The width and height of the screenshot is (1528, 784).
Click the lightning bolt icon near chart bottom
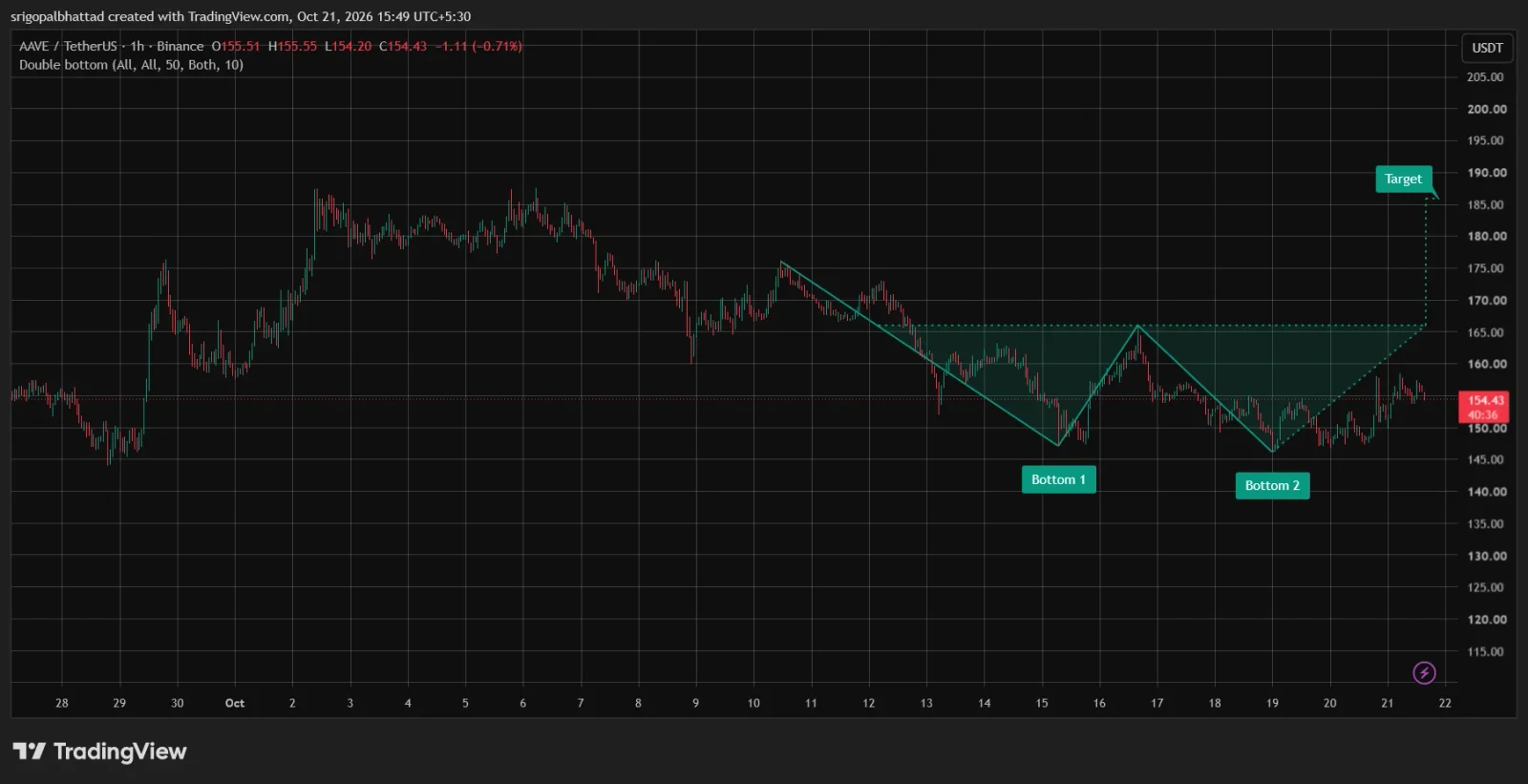1424,673
